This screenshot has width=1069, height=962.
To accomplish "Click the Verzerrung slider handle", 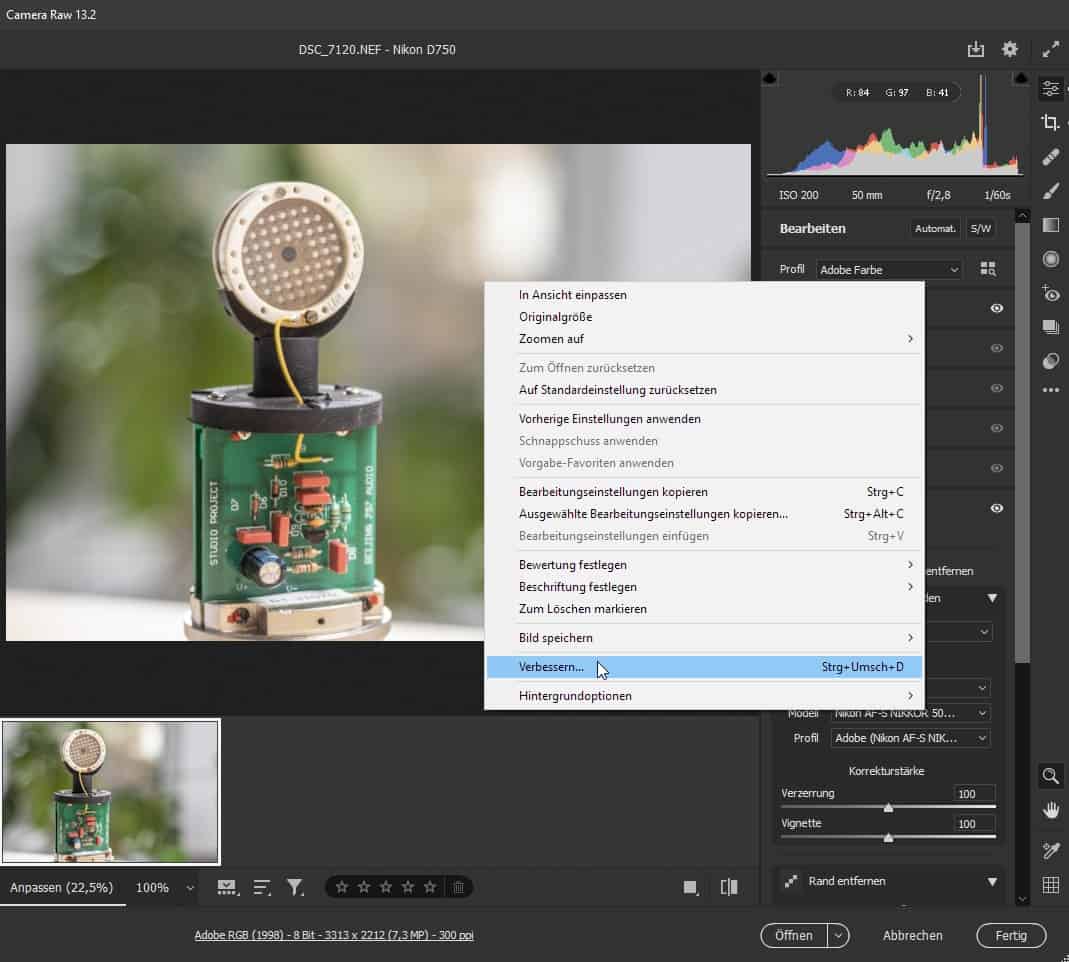I will coord(888,807).
